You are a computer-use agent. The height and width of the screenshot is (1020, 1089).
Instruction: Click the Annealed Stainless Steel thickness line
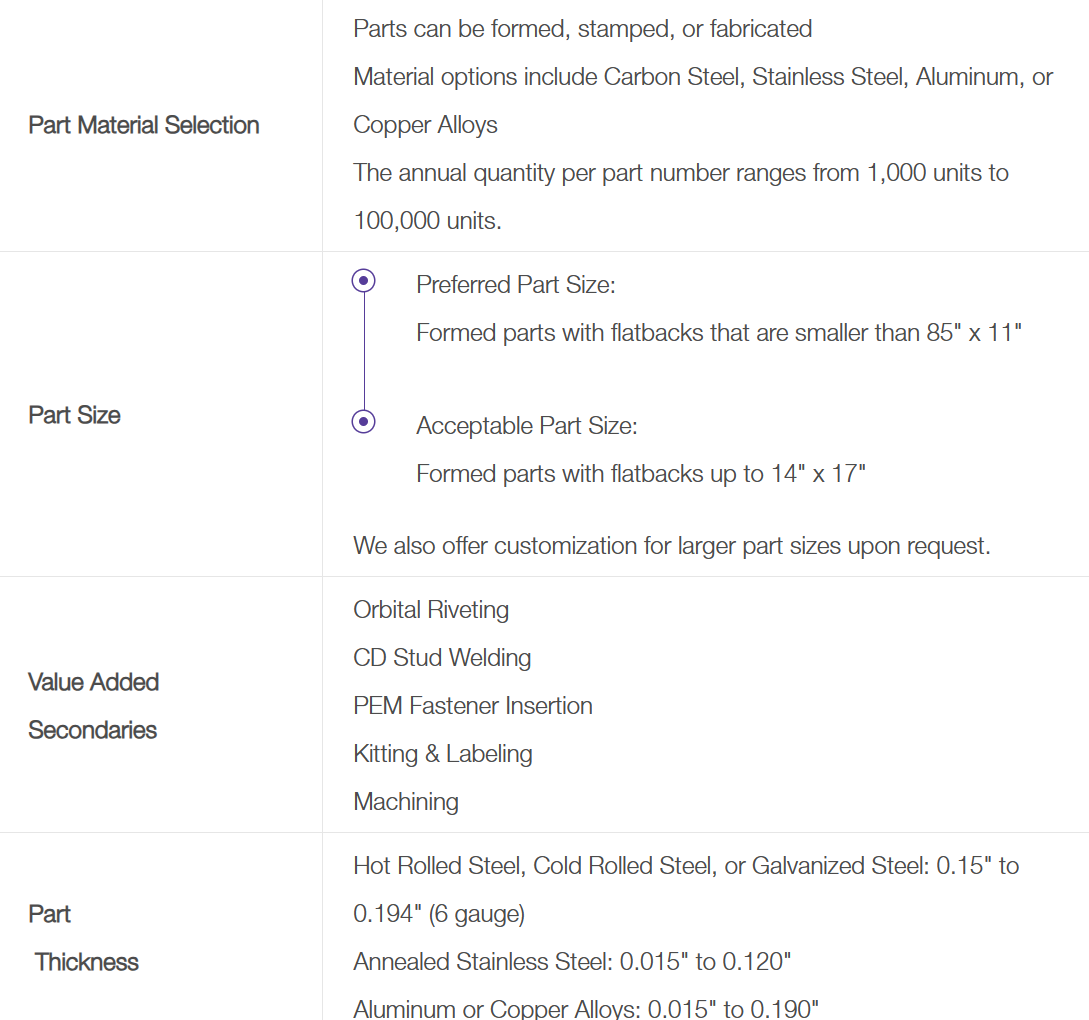pos(572,962)
